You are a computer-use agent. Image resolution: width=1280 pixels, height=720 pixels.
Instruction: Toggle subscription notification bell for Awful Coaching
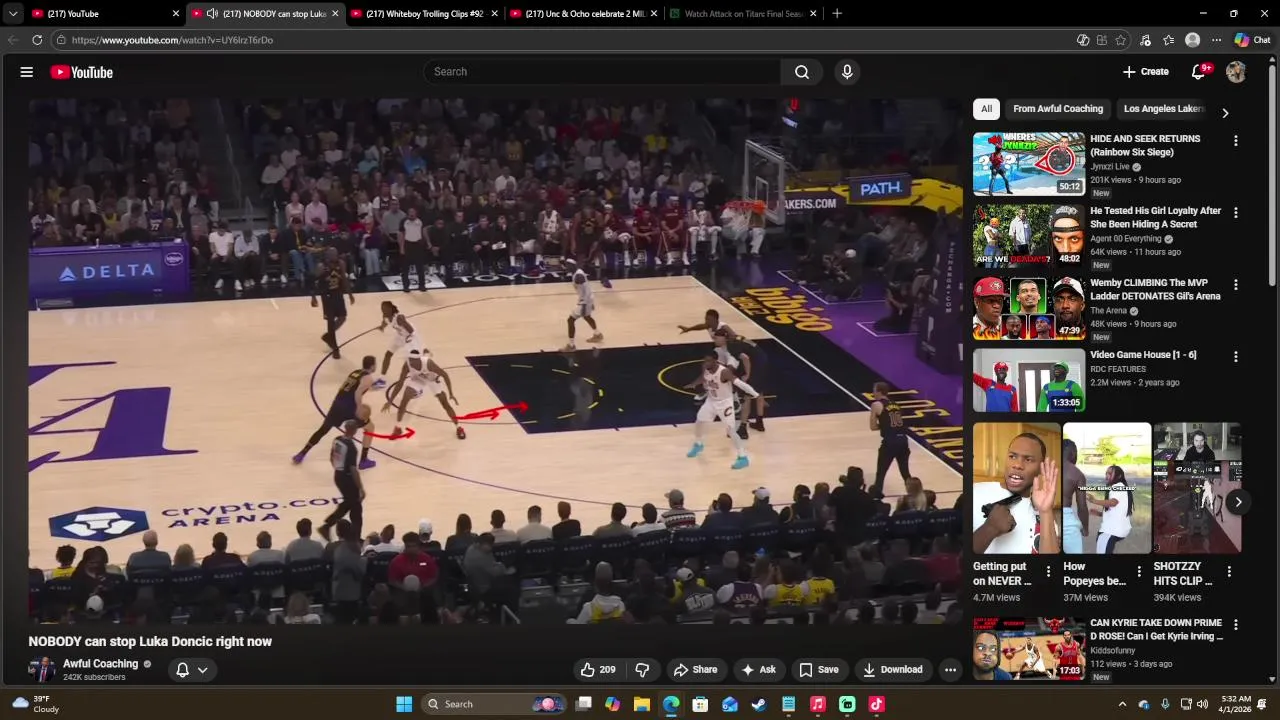click(183, 670)
